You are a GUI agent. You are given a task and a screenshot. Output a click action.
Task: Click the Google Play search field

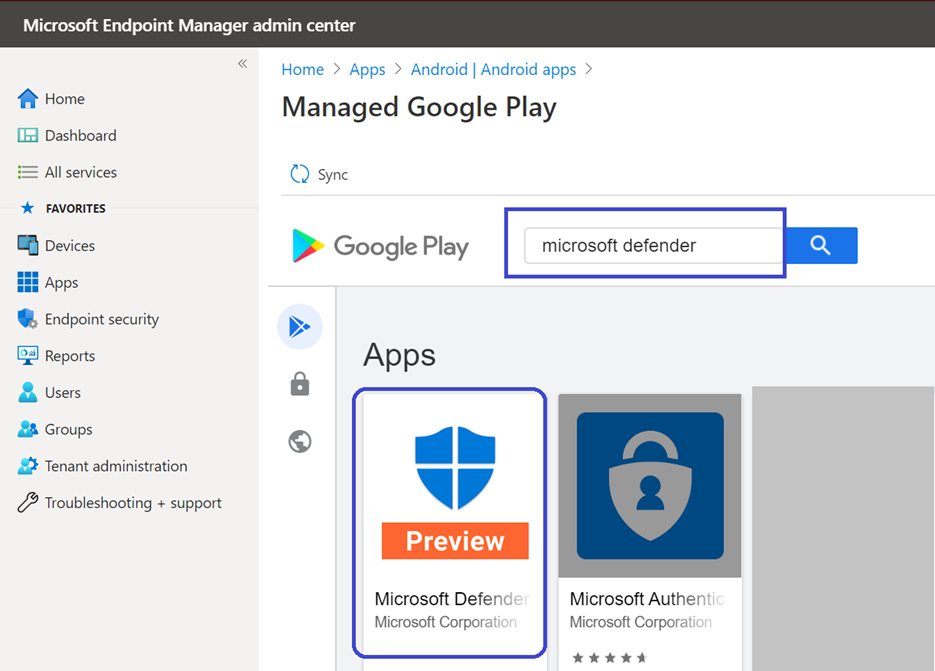tap(652, 245)
